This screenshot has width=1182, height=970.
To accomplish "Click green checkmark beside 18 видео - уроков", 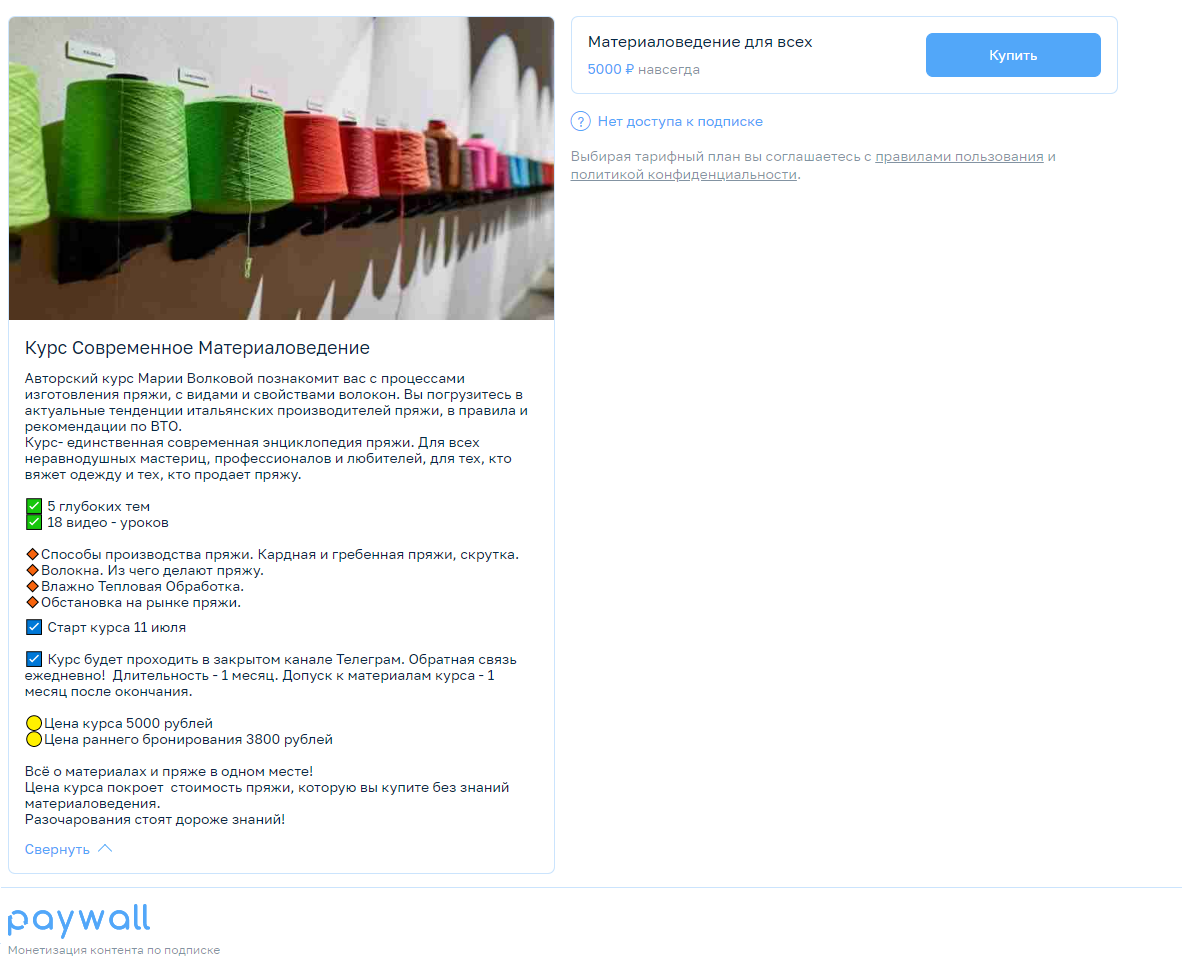I will [34, 522].
